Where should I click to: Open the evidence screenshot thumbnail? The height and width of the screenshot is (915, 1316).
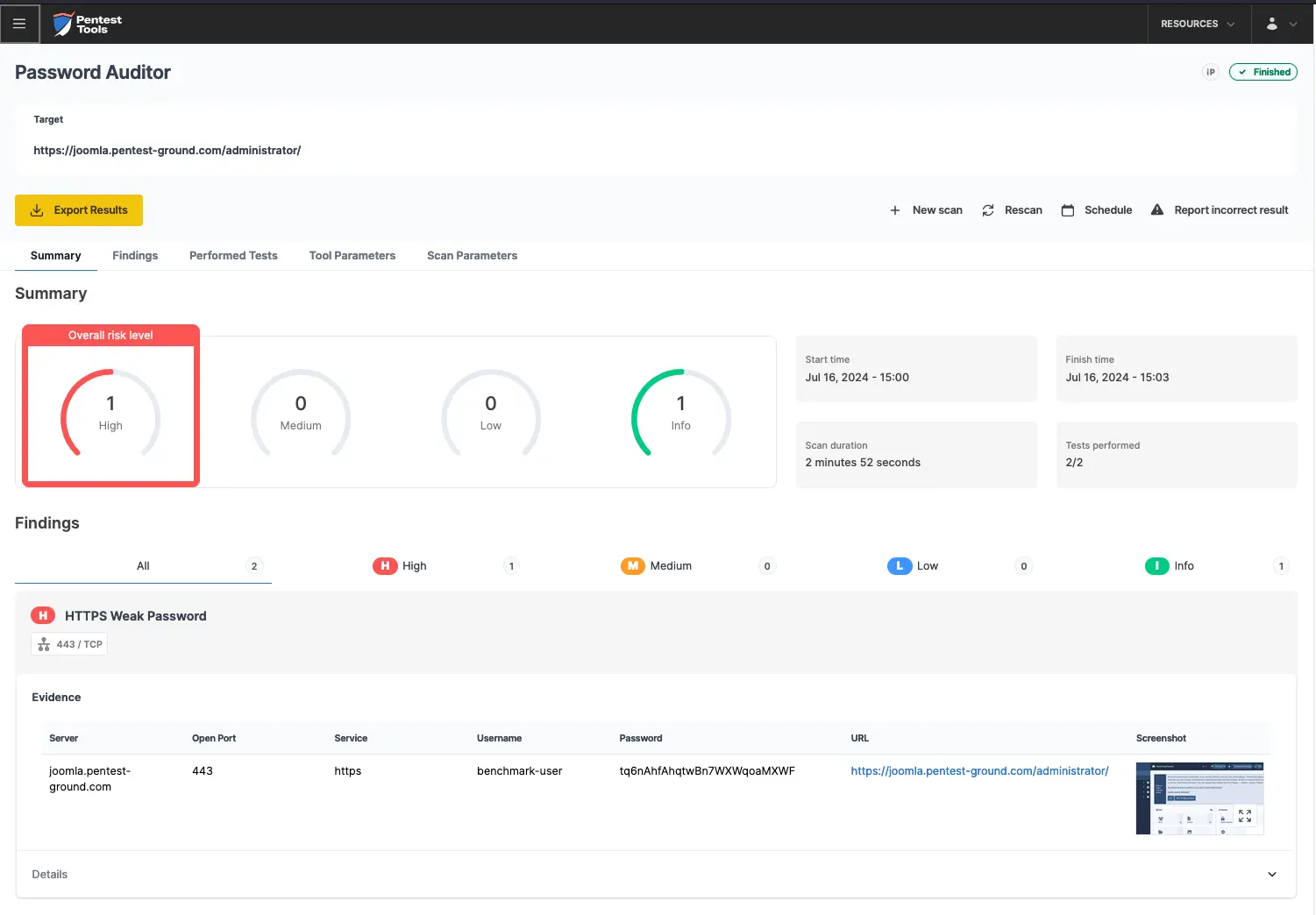[x=1199, y=798]
